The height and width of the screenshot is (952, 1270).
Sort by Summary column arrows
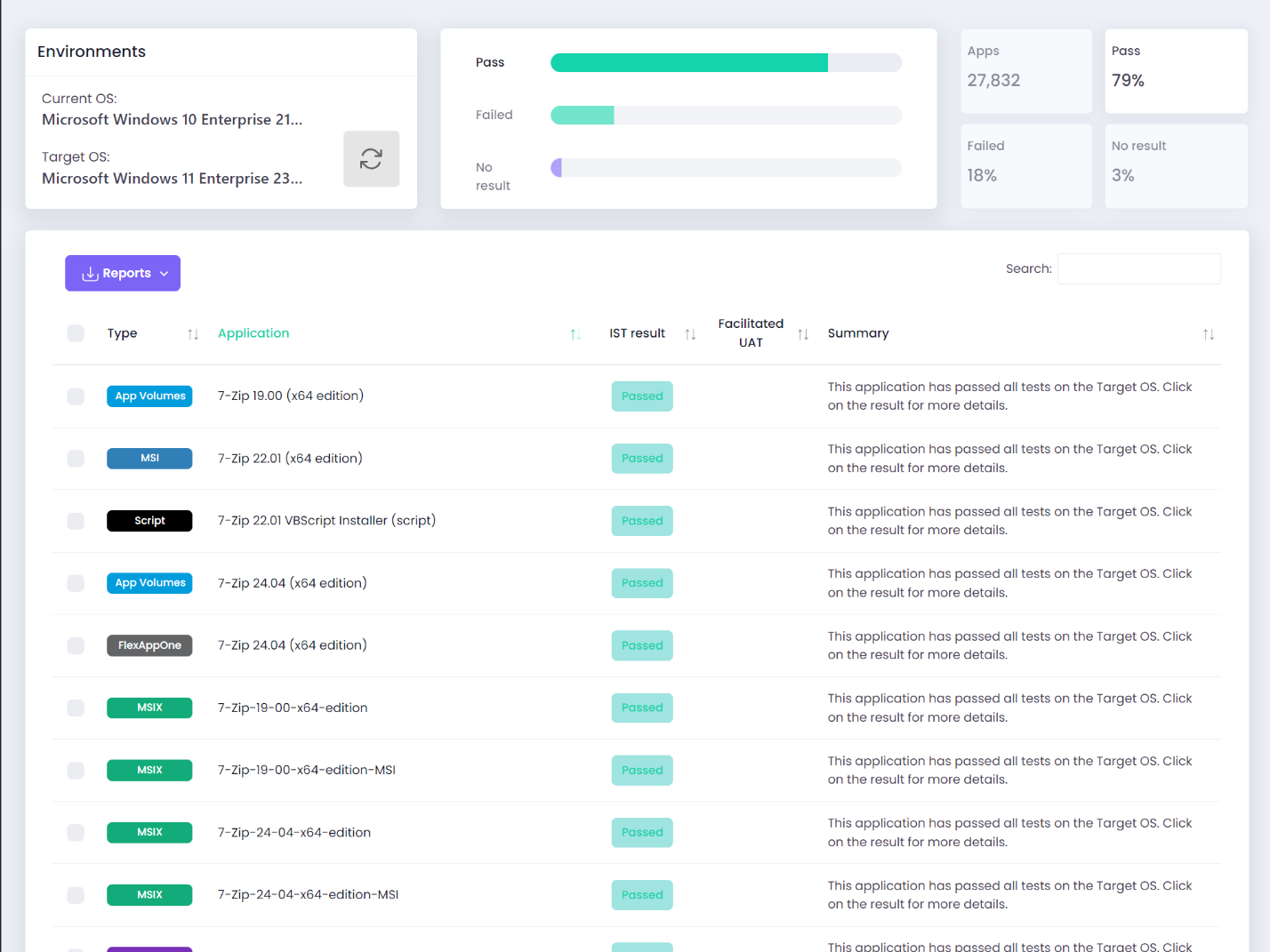tap(1208, 334)
